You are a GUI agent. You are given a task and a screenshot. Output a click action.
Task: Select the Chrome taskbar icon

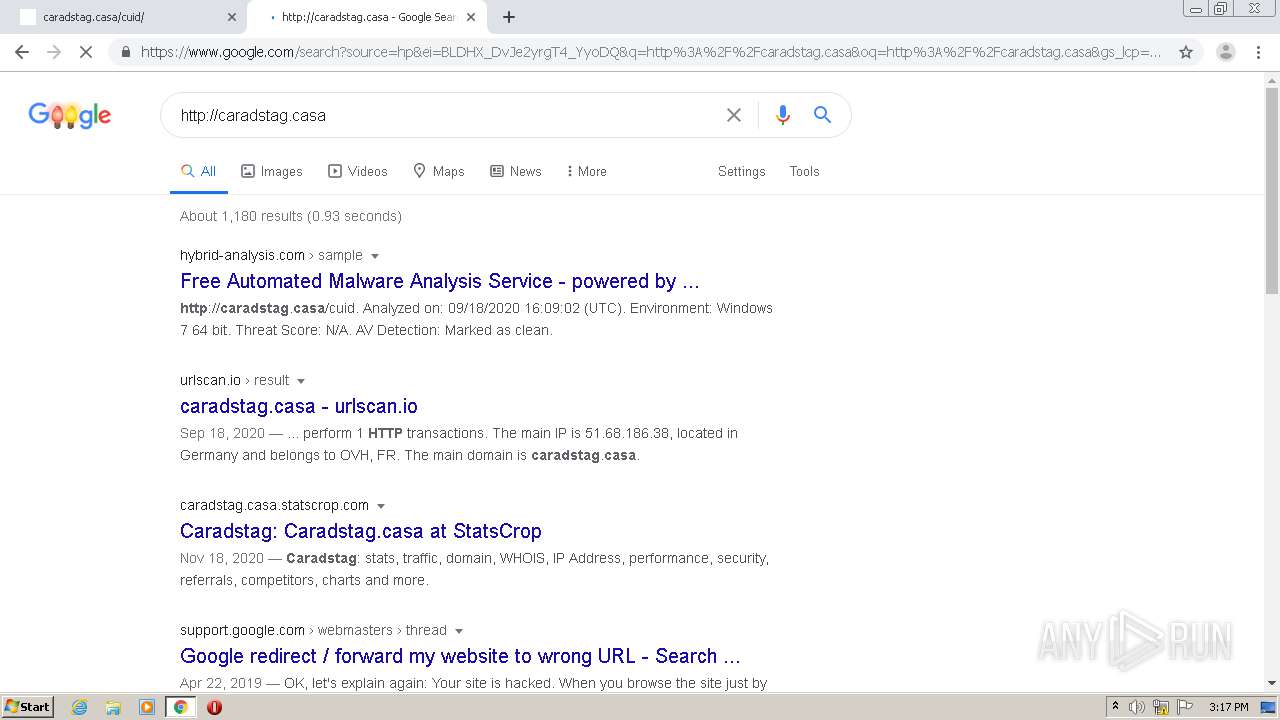tap(181, 707)
